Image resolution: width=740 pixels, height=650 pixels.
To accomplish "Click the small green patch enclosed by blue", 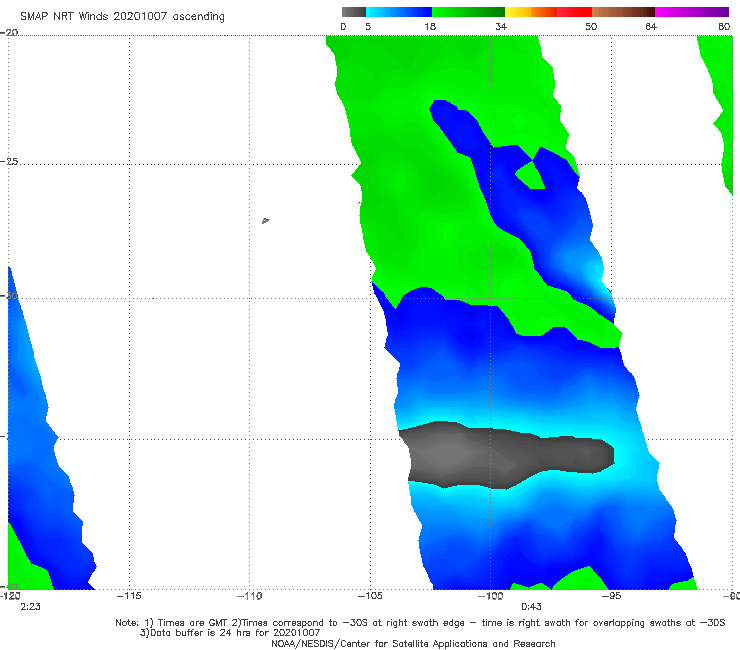I will click(530, 176).
